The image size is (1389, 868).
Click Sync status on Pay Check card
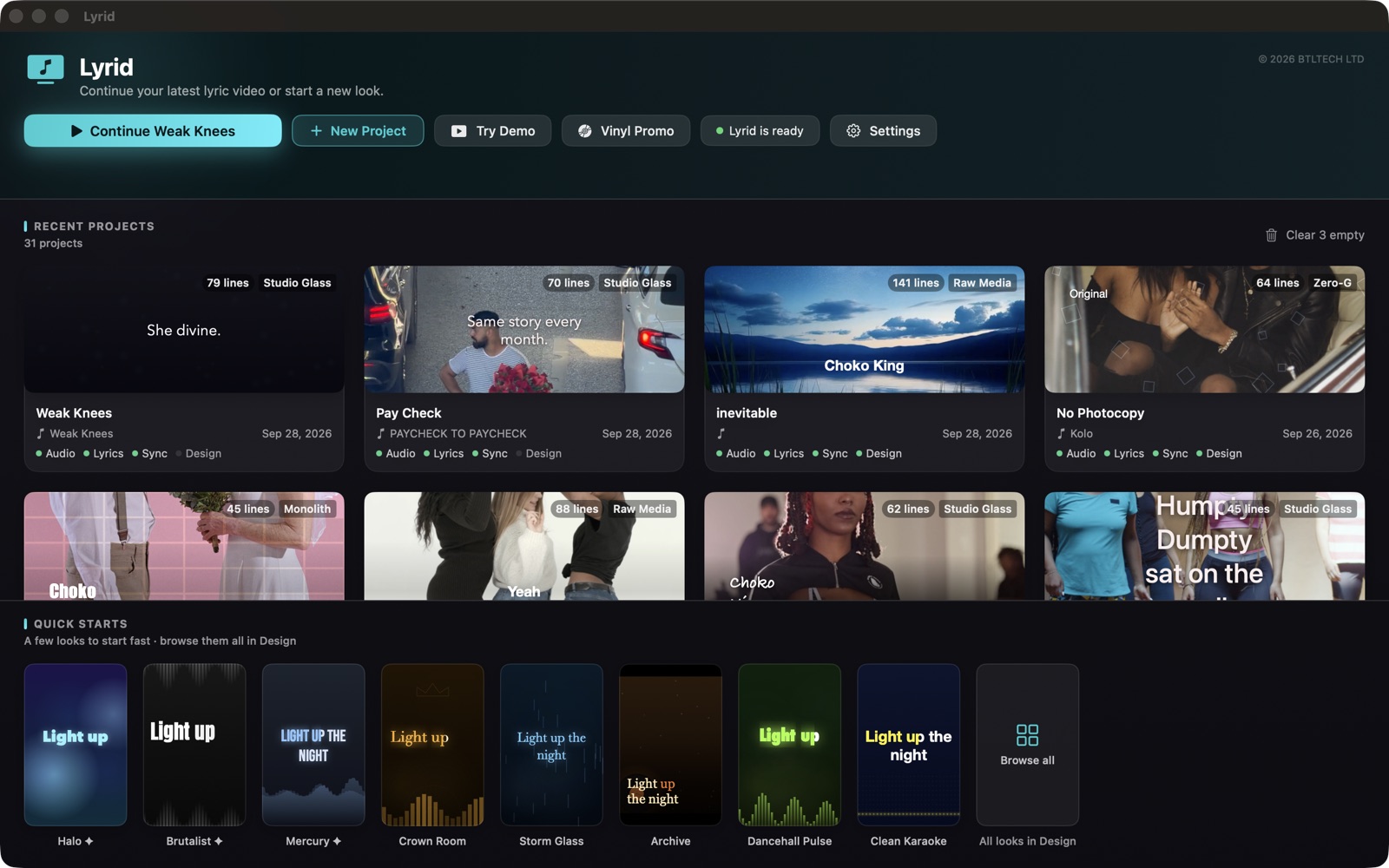point(490,454)
